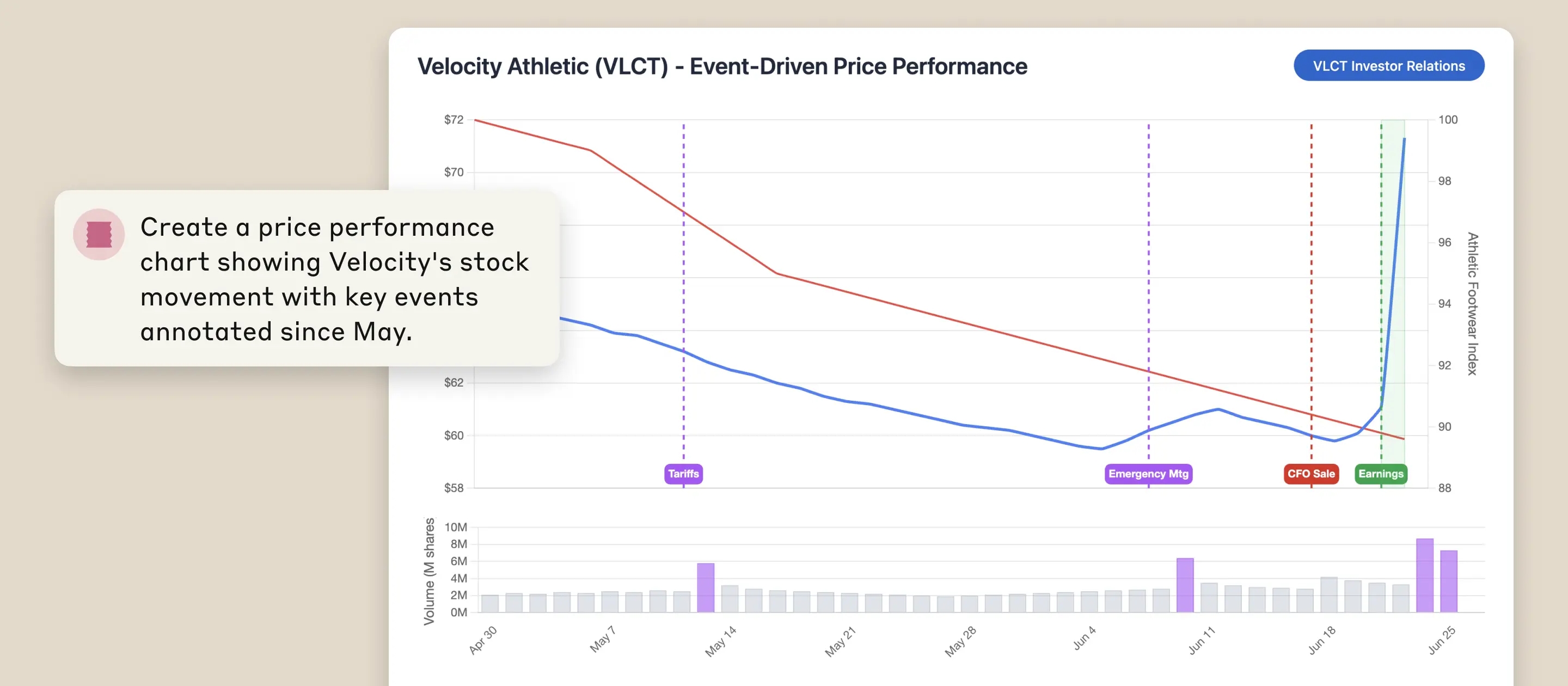The image size is (1568, 686).
Task: Click the green Earnings event tag
Action: coord(1381,474)
